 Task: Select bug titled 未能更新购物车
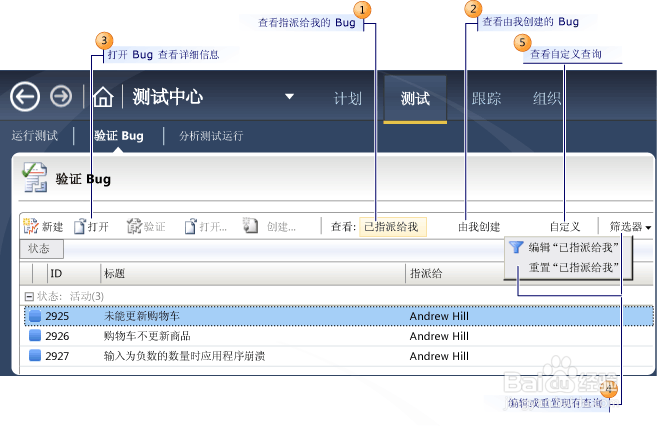click(142, 316)
